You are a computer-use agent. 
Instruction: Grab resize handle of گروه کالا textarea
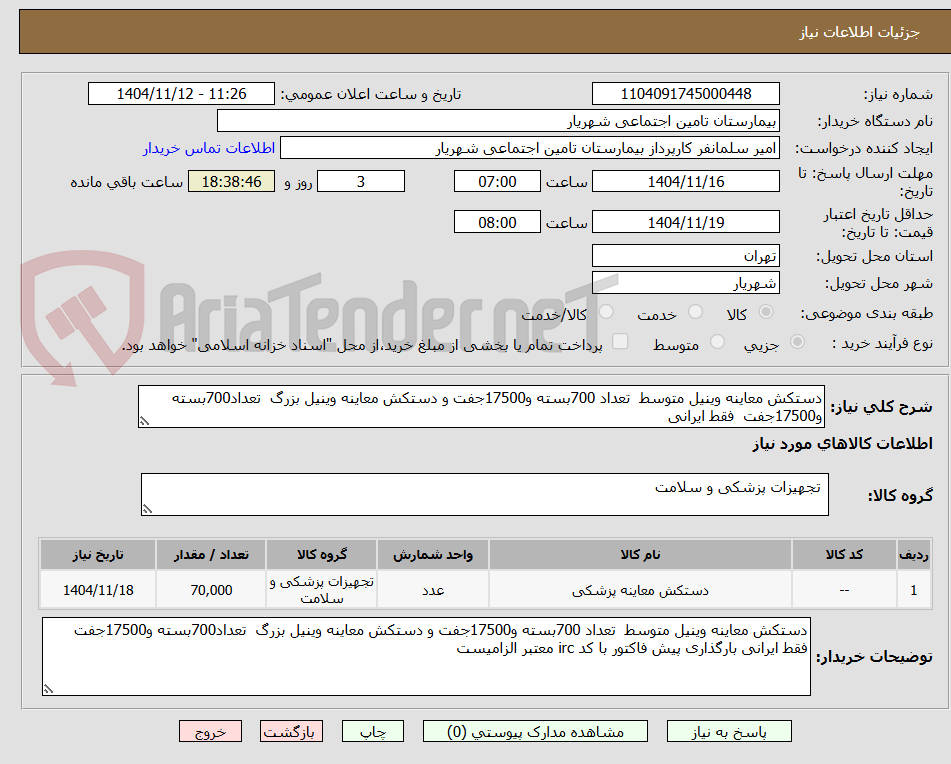(147, 510)
